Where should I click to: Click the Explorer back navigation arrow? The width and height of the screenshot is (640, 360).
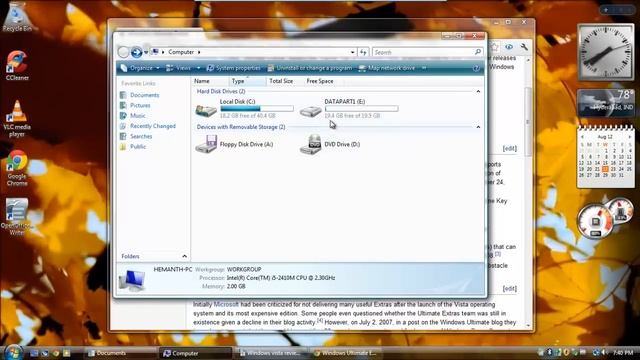(123, 52)
